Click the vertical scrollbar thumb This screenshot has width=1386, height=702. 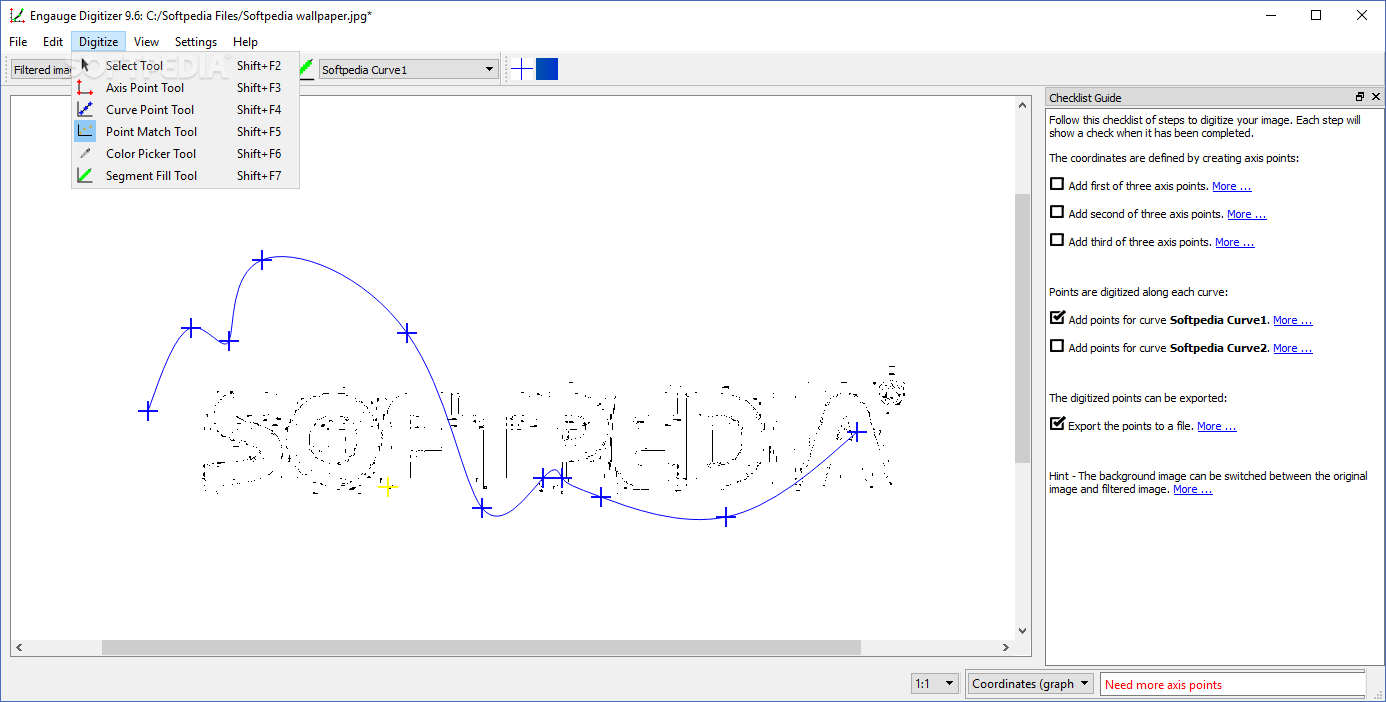tap(1022, 328)
